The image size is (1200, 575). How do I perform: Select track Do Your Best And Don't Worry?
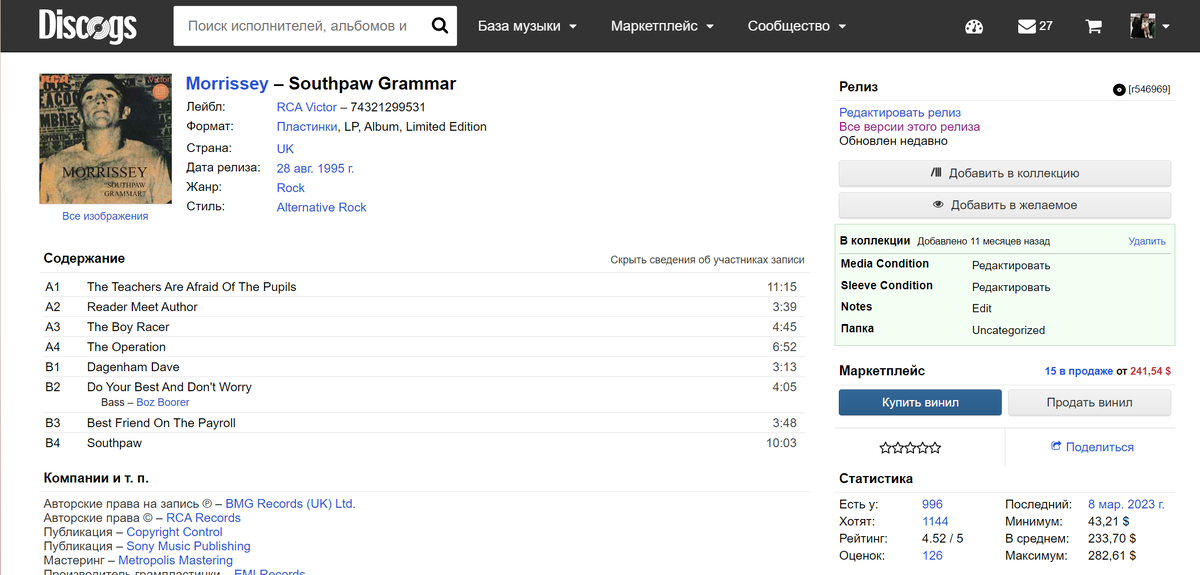[x=169, y=387]
